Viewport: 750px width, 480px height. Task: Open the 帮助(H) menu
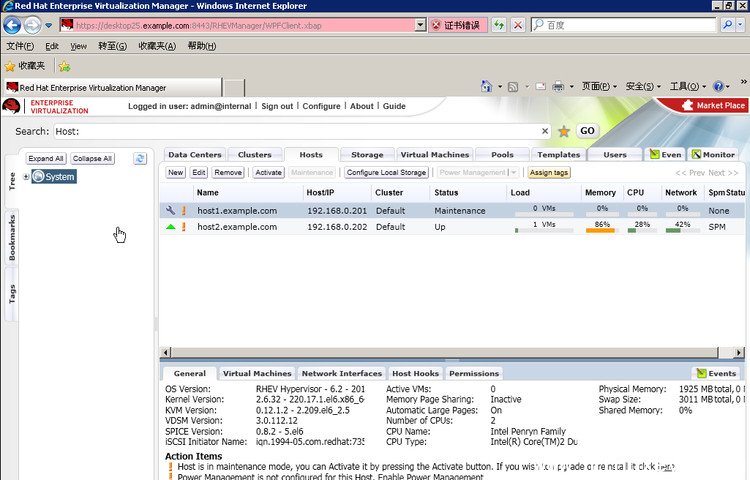pyautogui.click(x=201, y=46)
